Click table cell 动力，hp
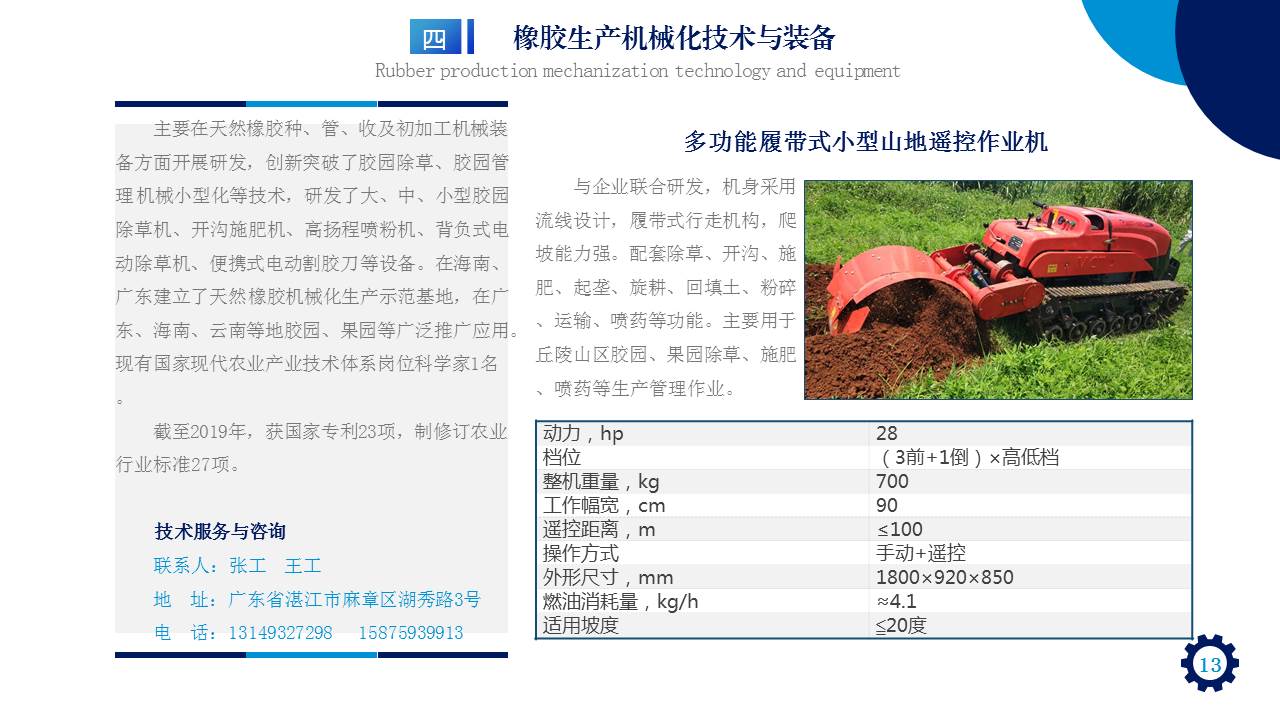 click(x=704, y=433)
